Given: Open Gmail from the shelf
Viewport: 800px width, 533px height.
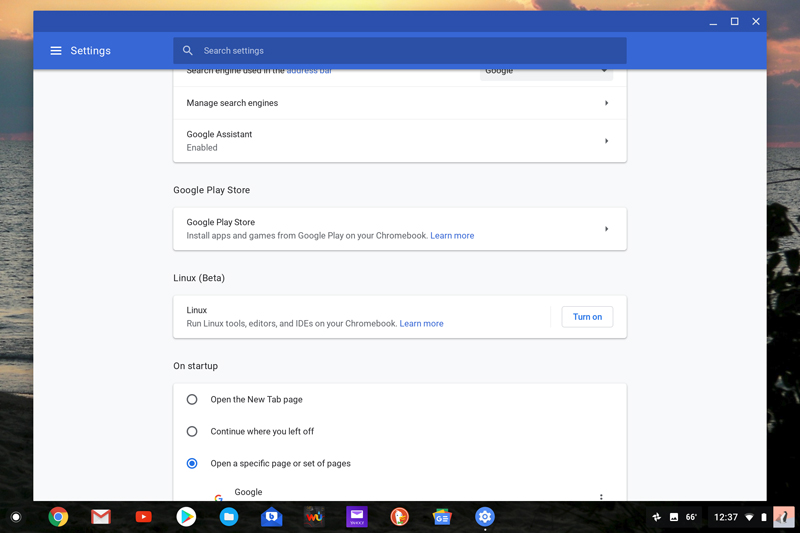Looking at the screenshot, I should 101,517.
